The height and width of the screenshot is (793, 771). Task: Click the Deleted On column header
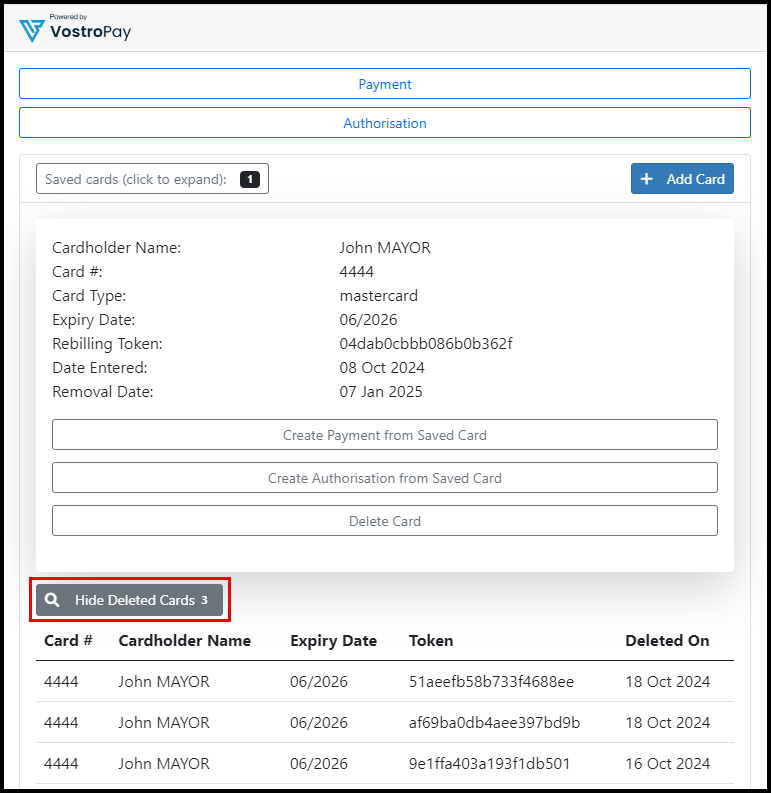pos(667,641)
